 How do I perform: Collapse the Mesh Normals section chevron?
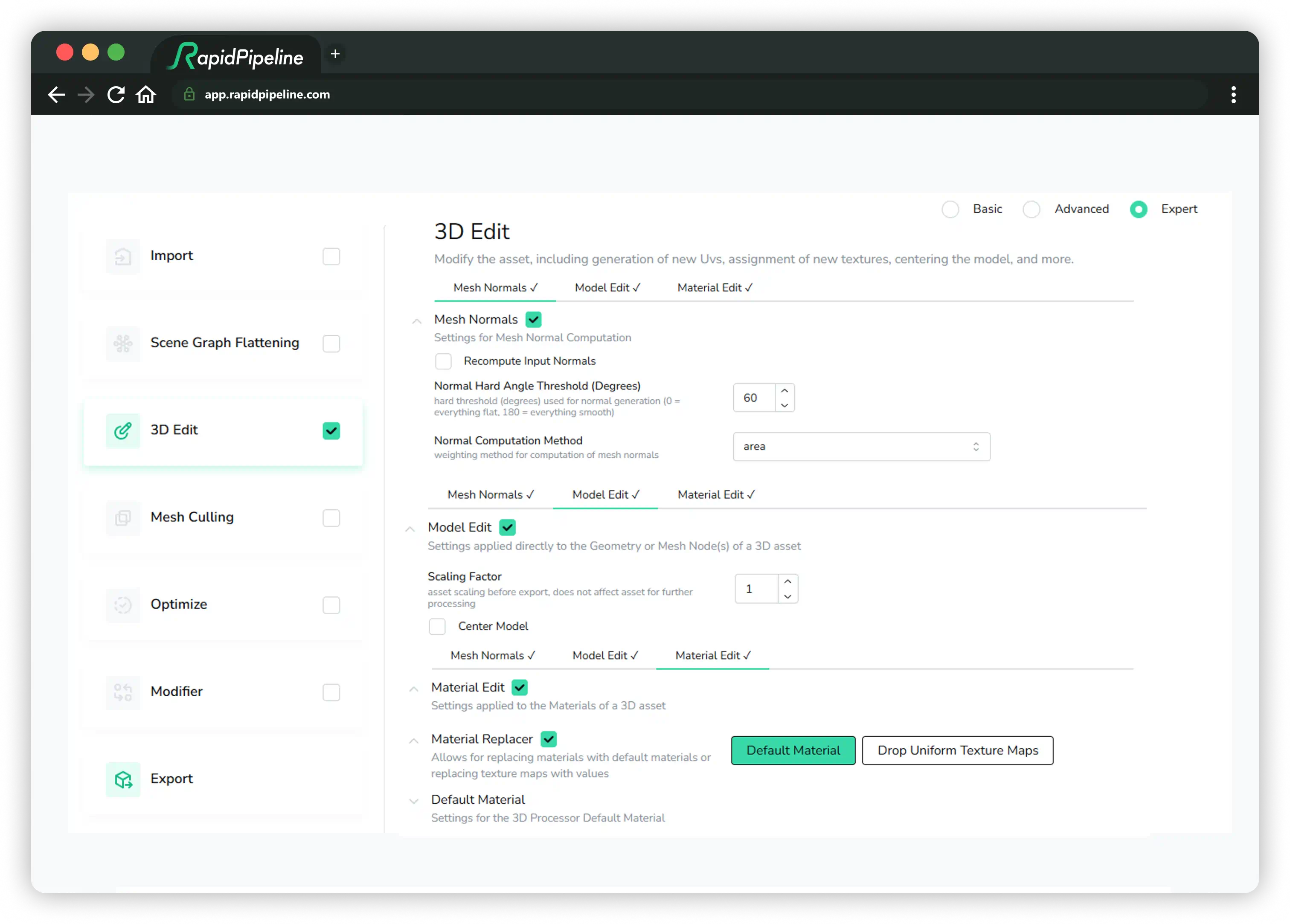[416, 322]
